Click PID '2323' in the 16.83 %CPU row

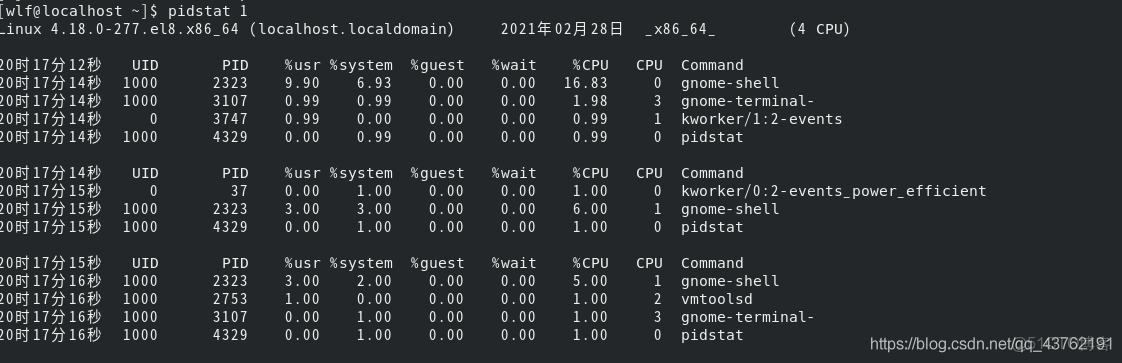click(230, 83)
